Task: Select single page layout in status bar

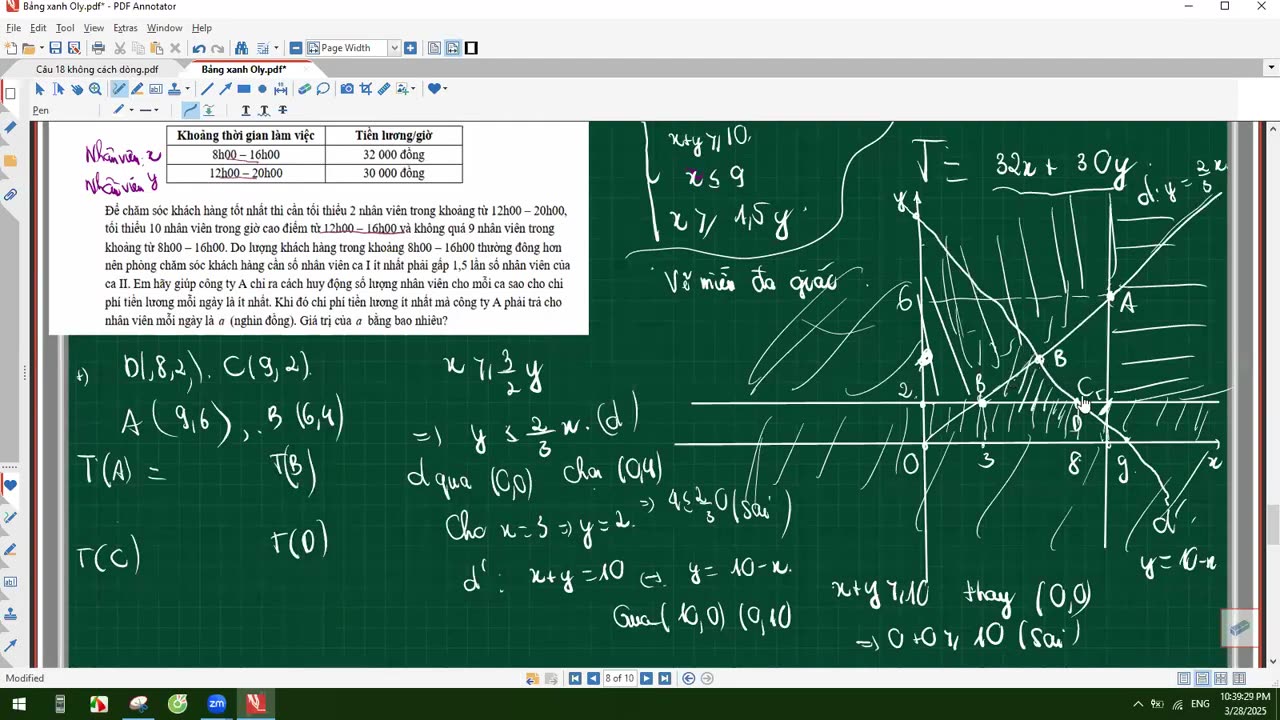Action: 1185,678
